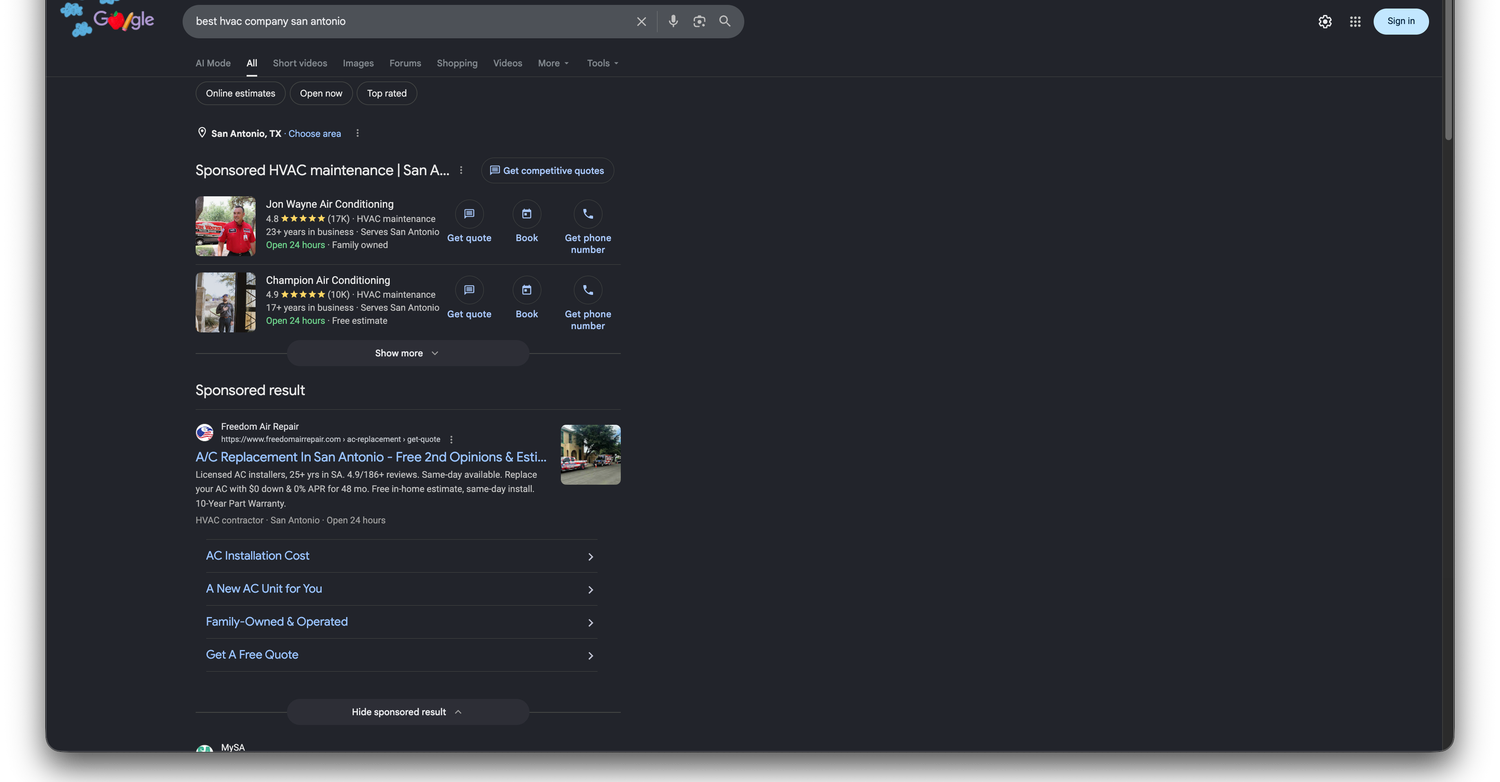
Task: Switch to Shopping tab
Action: tap(457, 63)
